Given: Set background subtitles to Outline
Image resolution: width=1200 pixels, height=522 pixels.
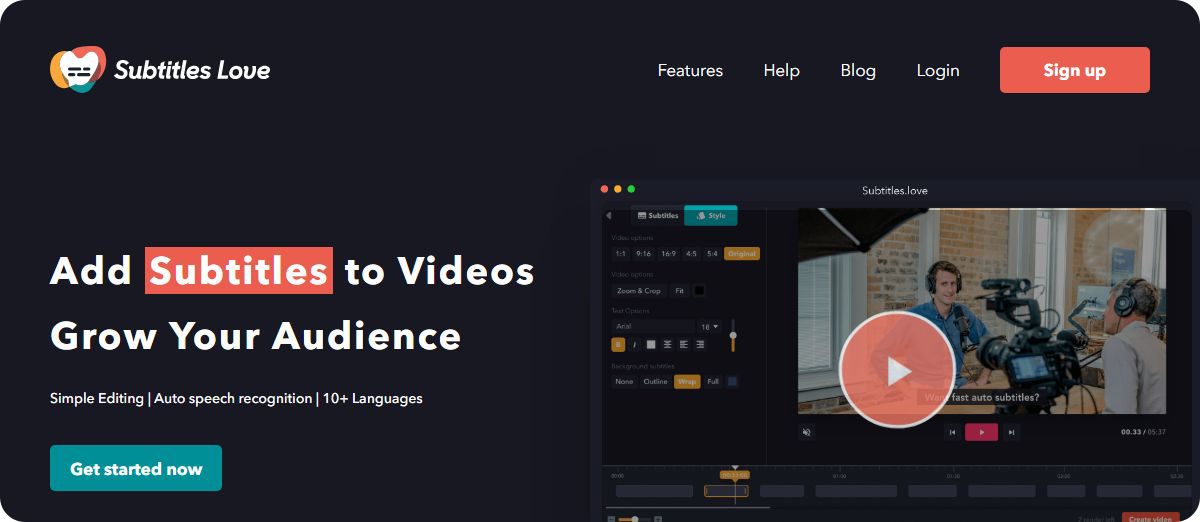Looking at the screenshot, I should click(655, 381).
